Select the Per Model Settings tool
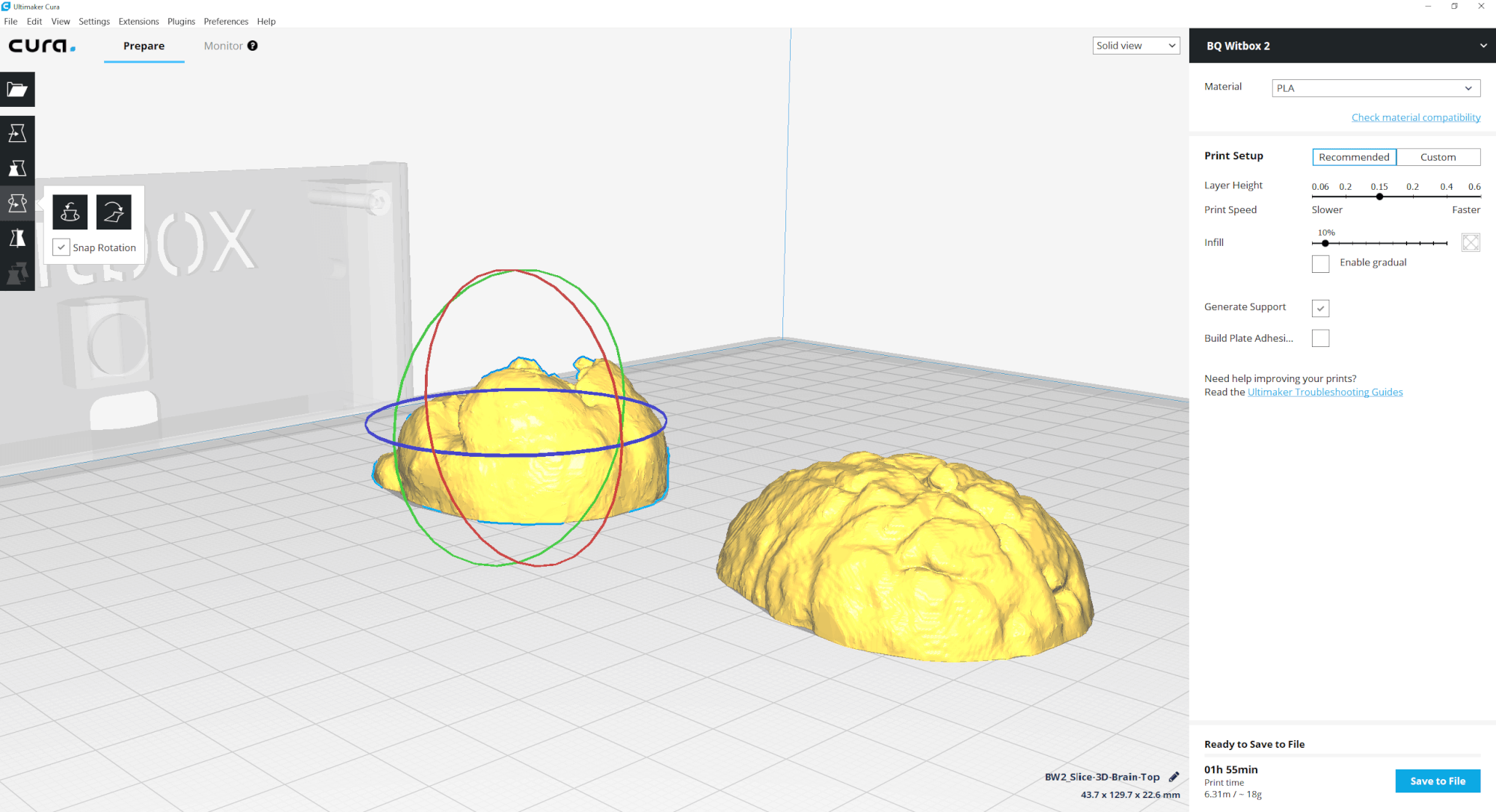1496x812 pixels. point(17,273)
